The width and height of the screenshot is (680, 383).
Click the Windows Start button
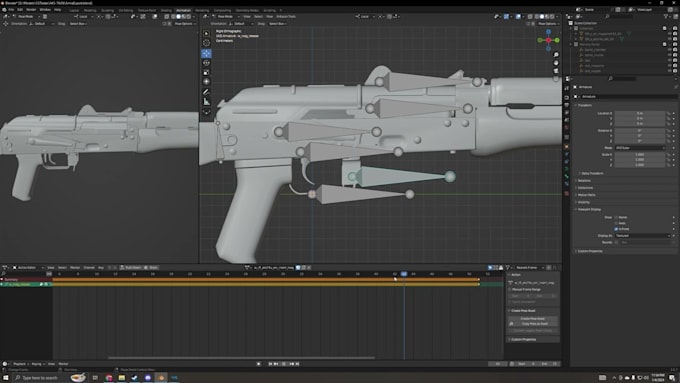tap(6, 378)
